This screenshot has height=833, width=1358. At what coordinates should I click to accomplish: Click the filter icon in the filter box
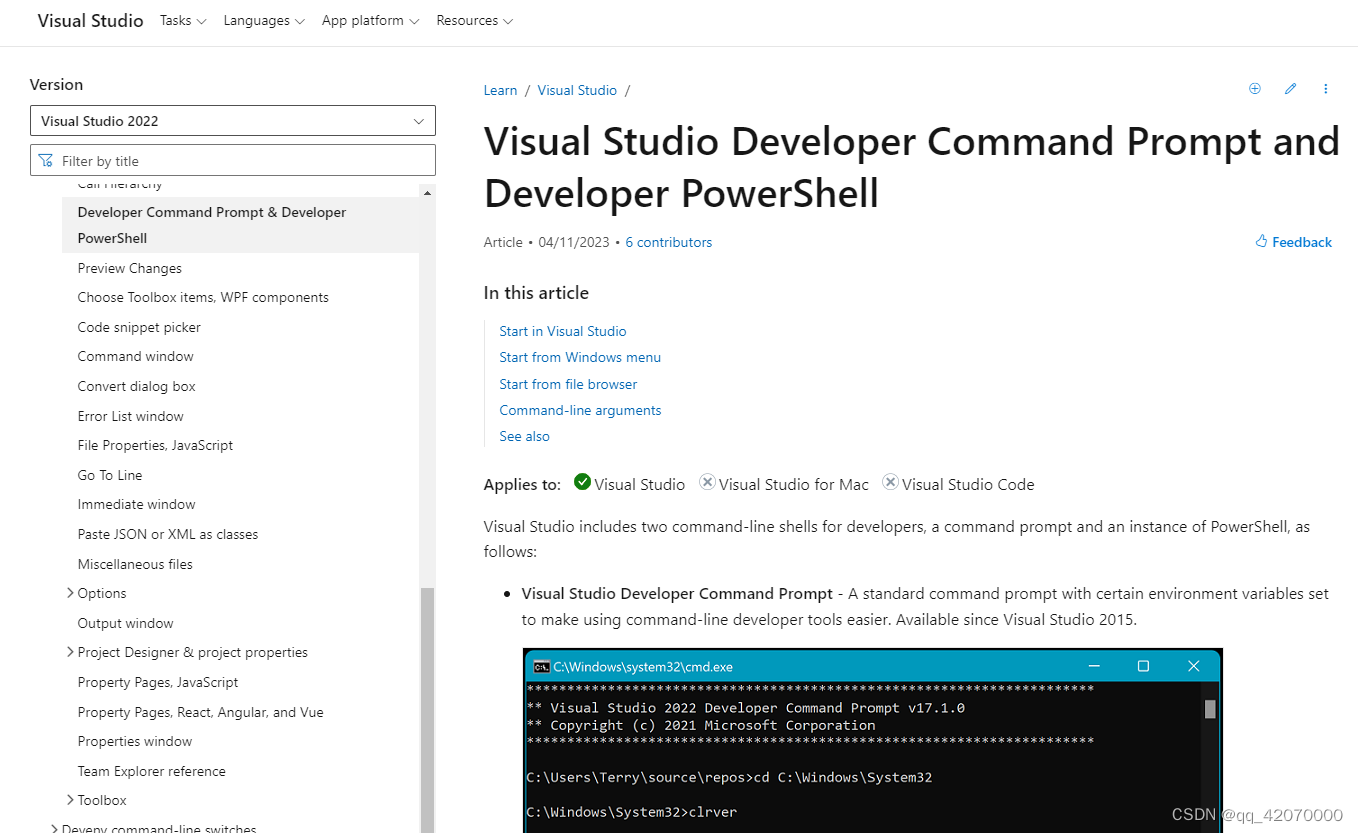click(x=46, y=160)
